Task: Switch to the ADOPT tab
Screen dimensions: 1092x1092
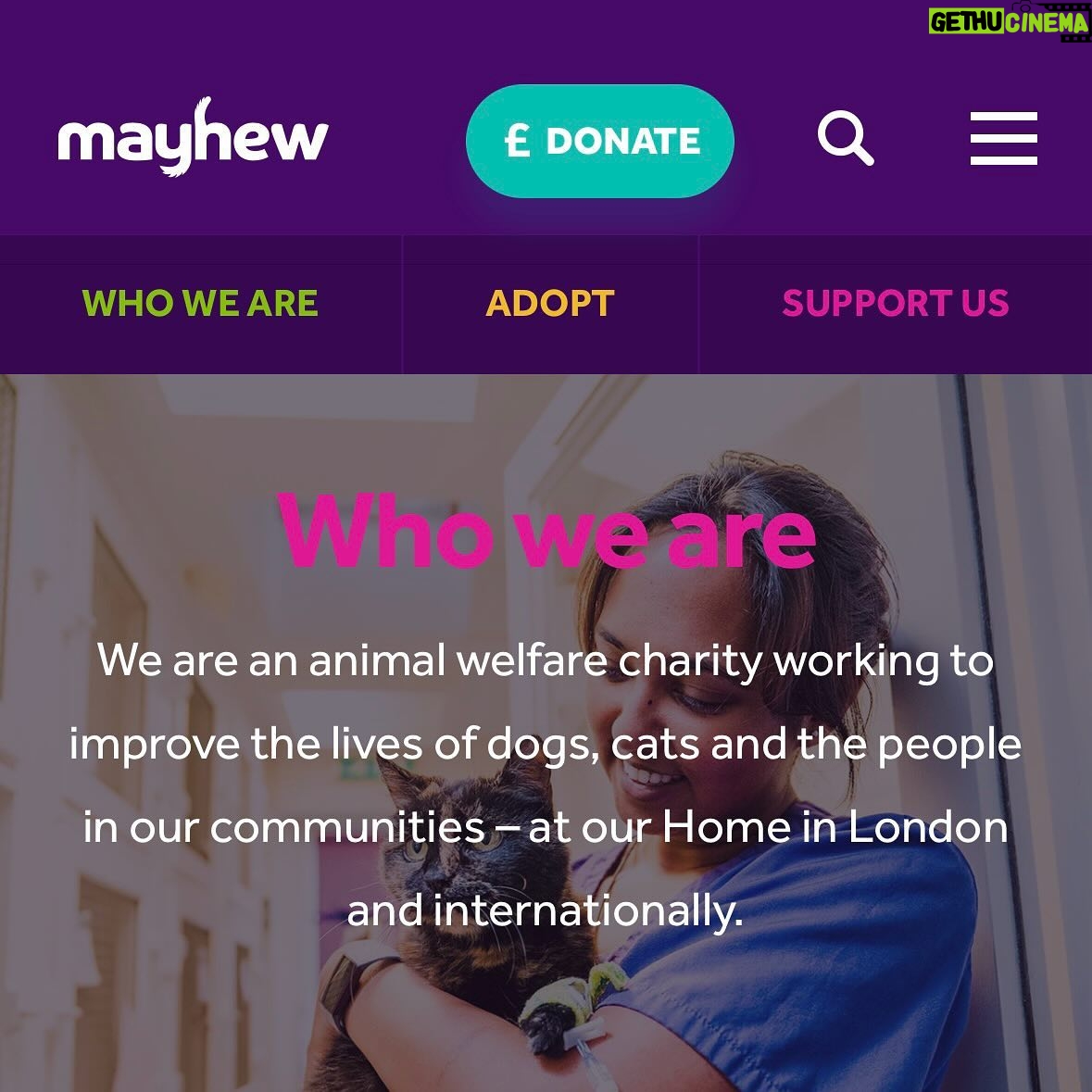Action: pos(550,304)
